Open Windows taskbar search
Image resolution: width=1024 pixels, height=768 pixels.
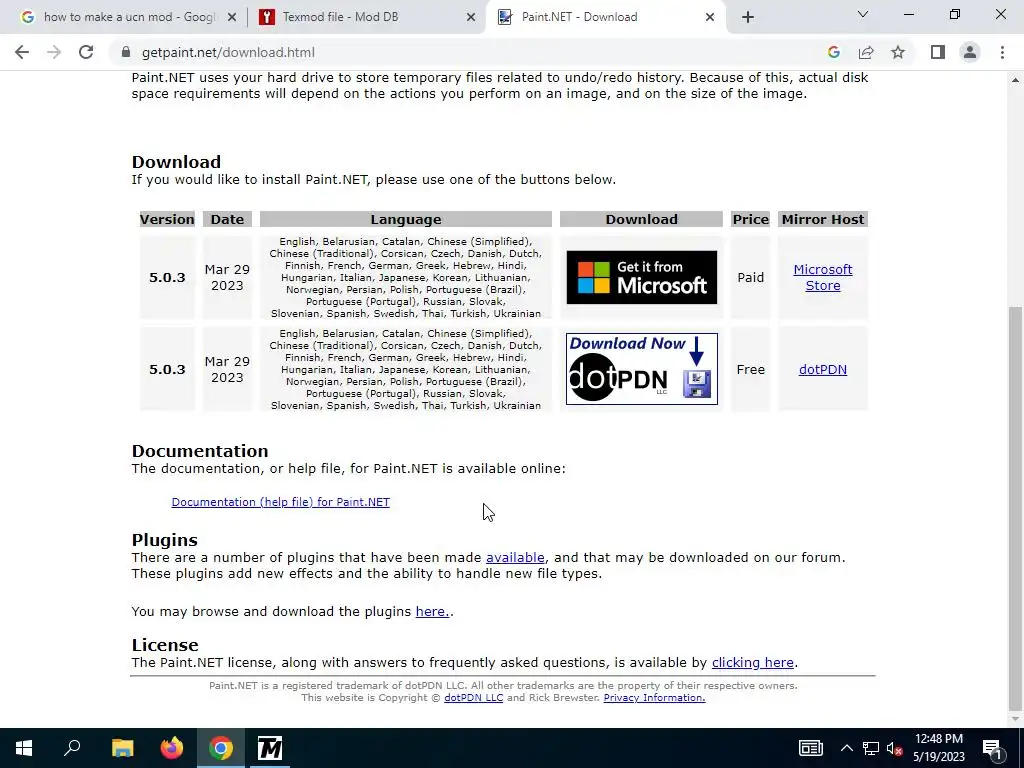(x=72, y=748)
